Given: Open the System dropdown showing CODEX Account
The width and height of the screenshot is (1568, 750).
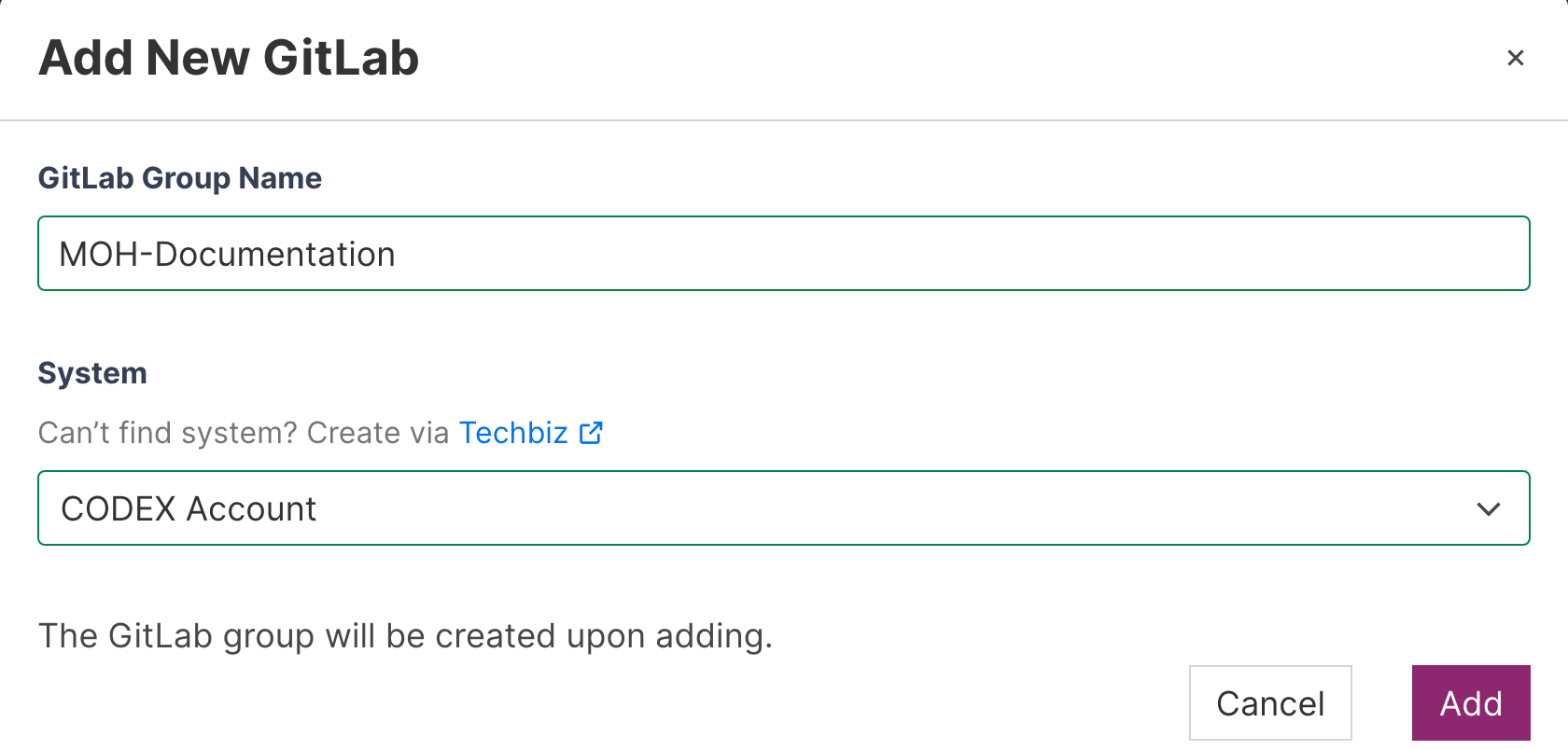Looking at the screenshot, I should 783,508.
